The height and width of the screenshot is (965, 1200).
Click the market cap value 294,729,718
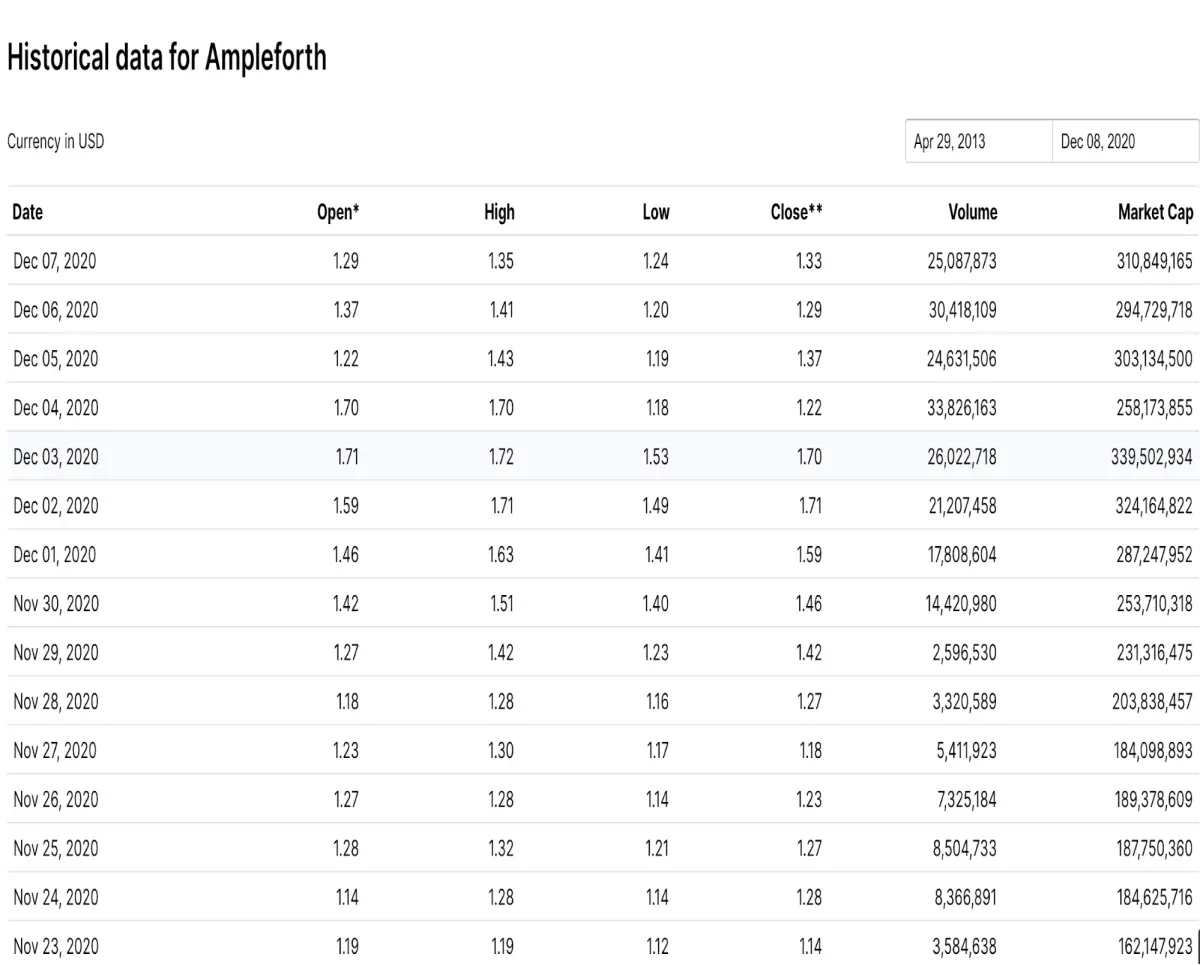click(1153, 310)
